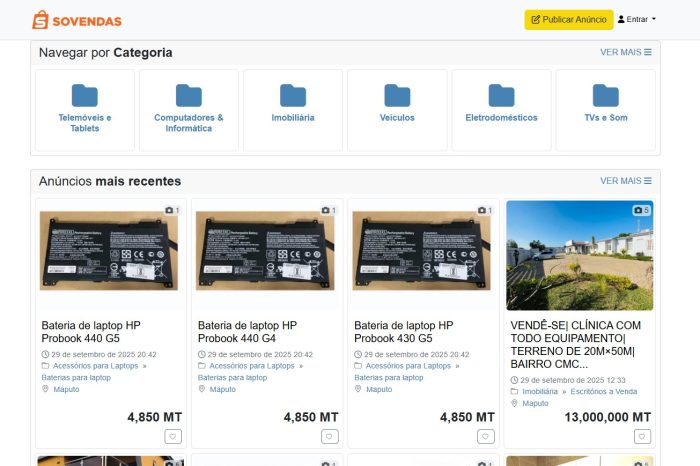The image size is (700, 466).
Task: Click the location pin icon on Probook 430 G5 card
Action: point(358,389)
